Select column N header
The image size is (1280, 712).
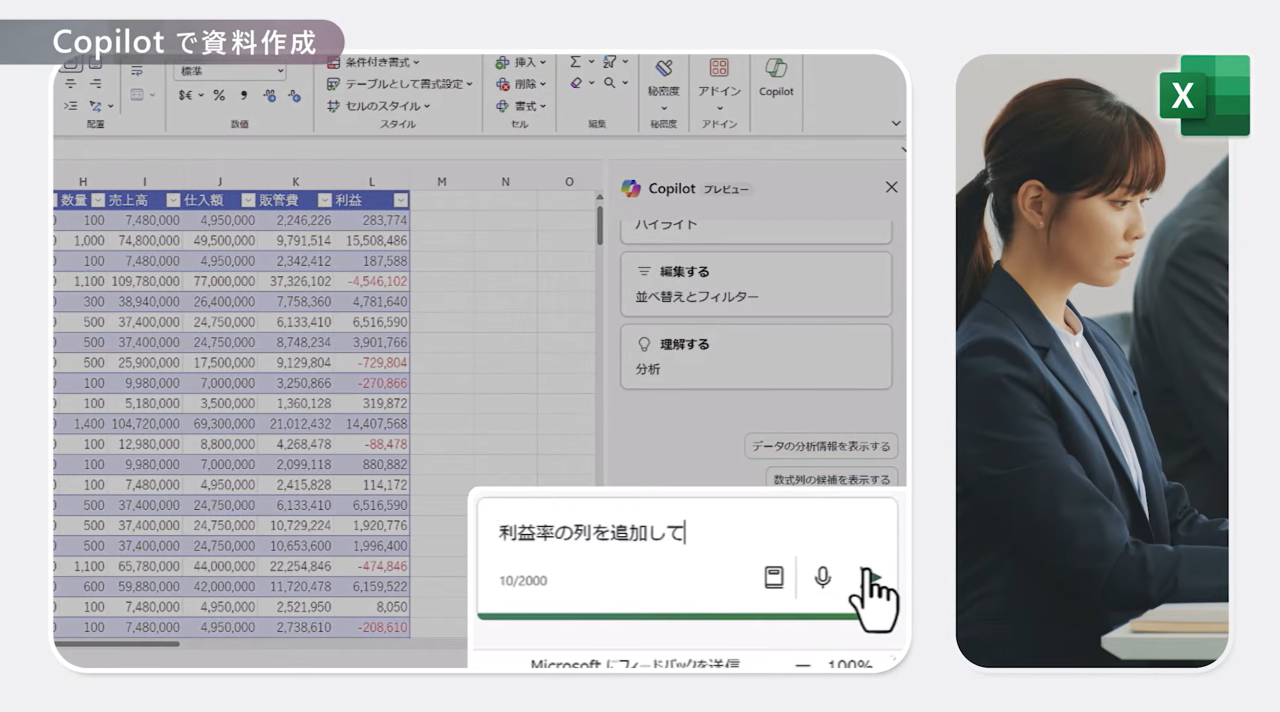point(505,181)
